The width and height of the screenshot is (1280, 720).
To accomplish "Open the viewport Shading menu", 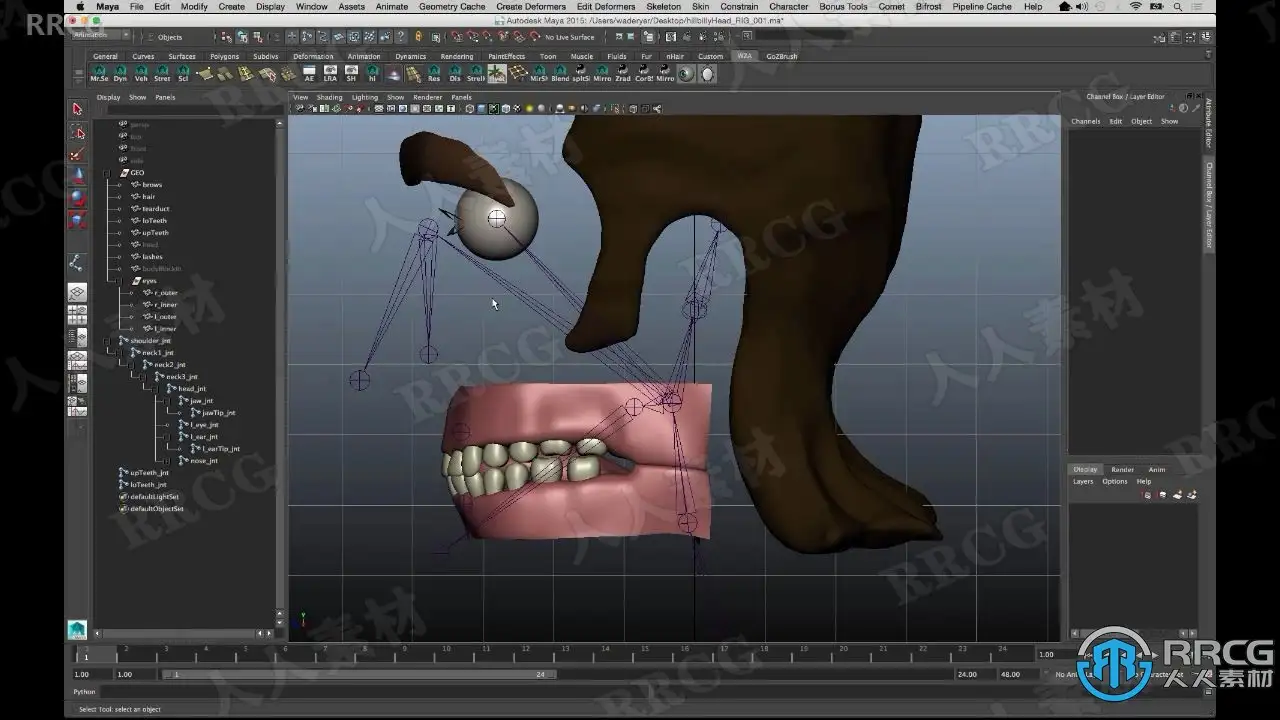I will pyautogui.click(x=329, y=97).
